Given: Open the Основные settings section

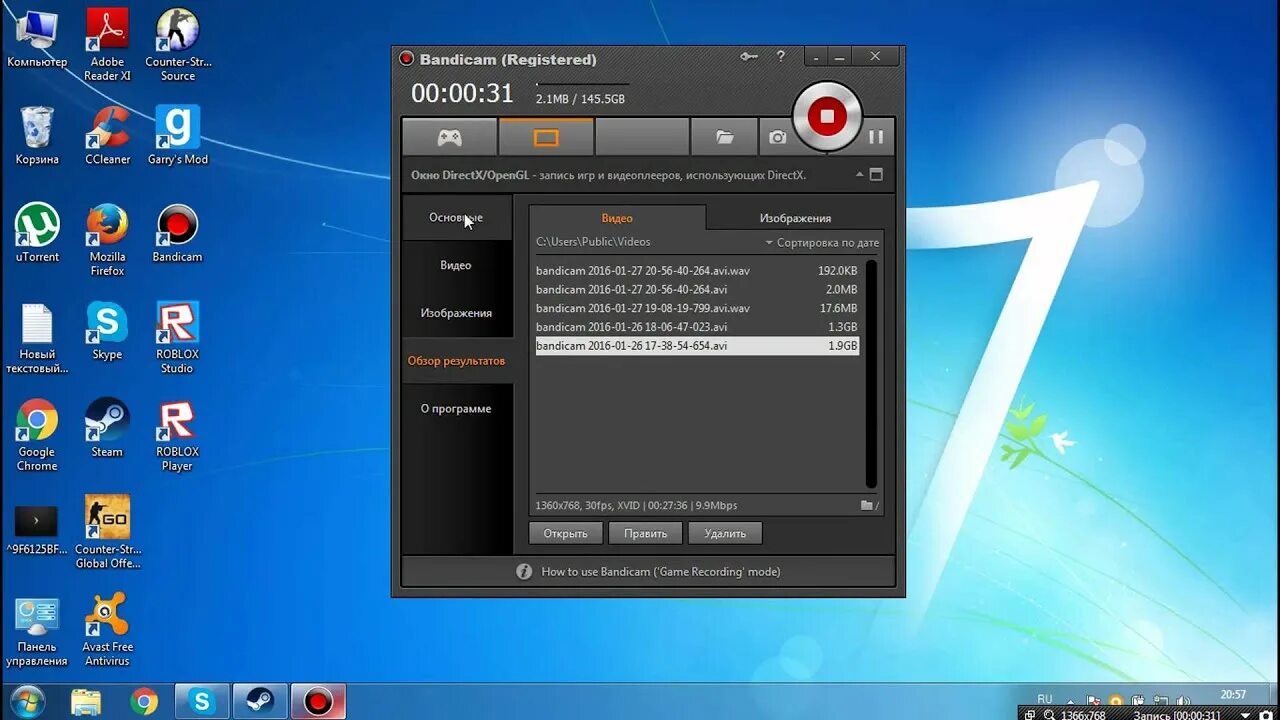Looking at the screenshot, I should pyautogui.click(x=456, y=217).
